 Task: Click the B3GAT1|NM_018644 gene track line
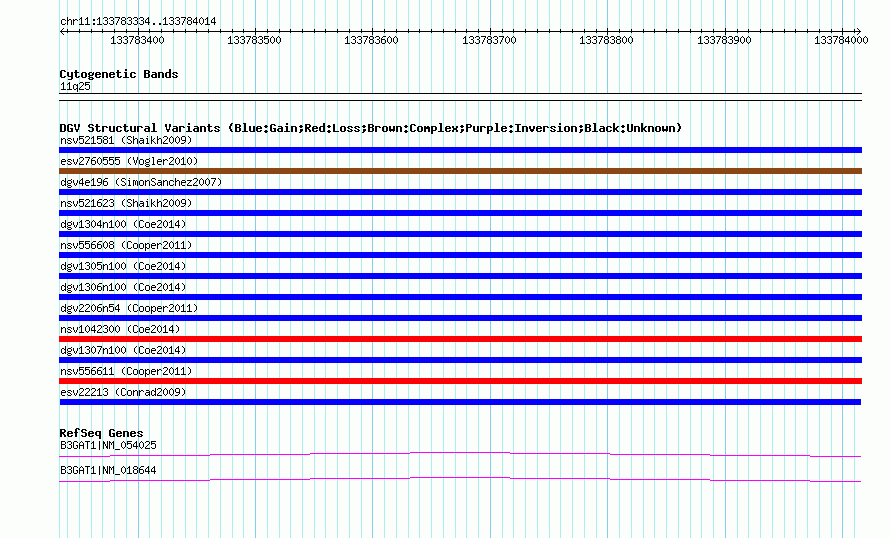click(460, 480)
